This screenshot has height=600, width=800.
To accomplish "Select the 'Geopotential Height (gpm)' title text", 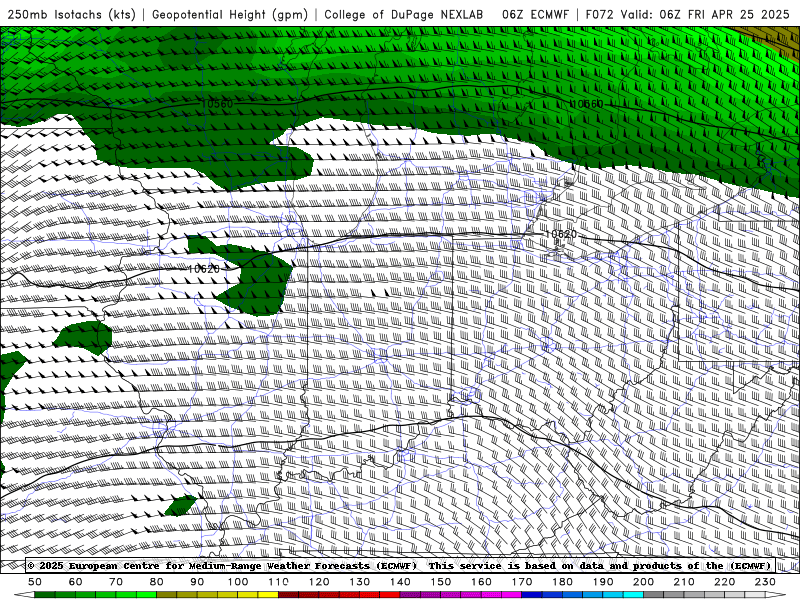I will 230,14.
